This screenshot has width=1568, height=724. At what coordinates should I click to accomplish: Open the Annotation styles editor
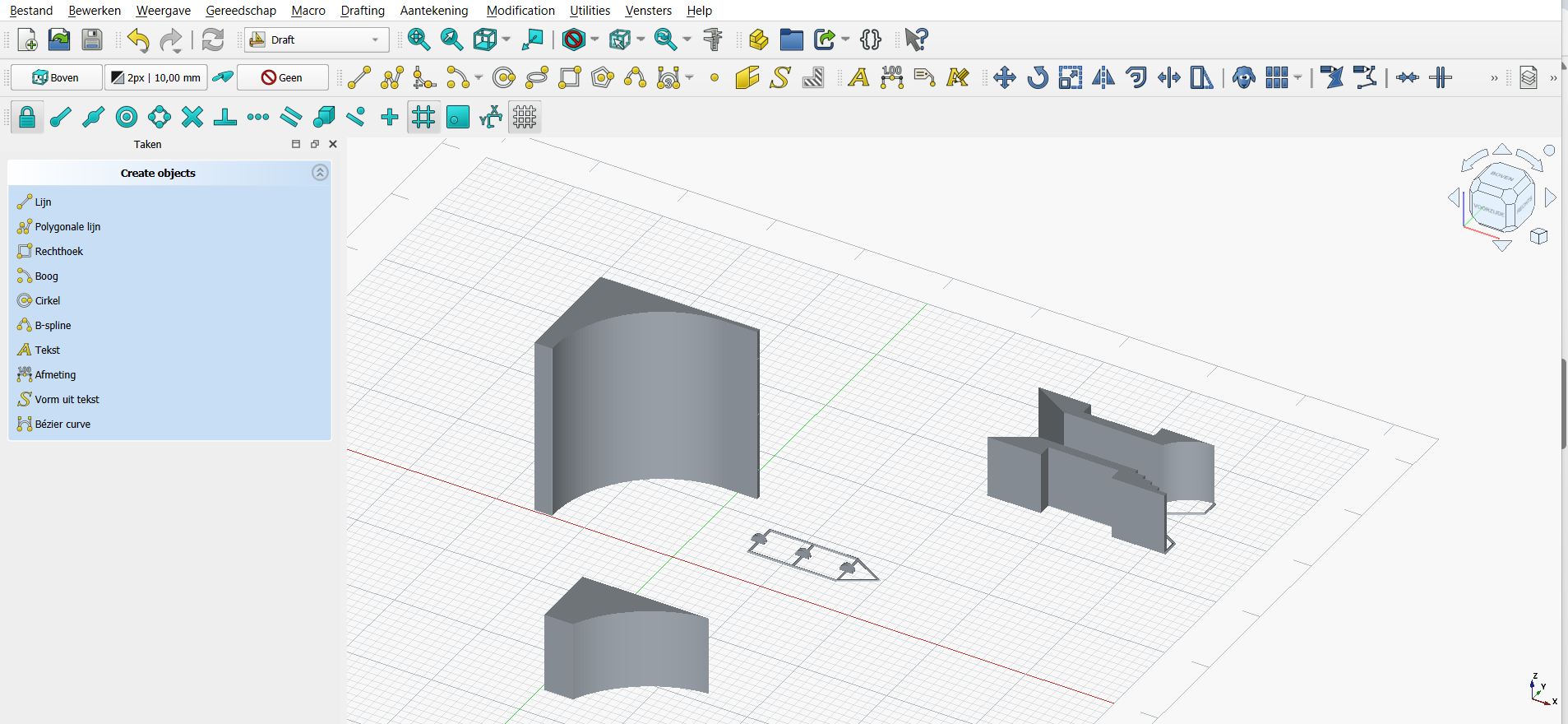[x=958, y=77]
